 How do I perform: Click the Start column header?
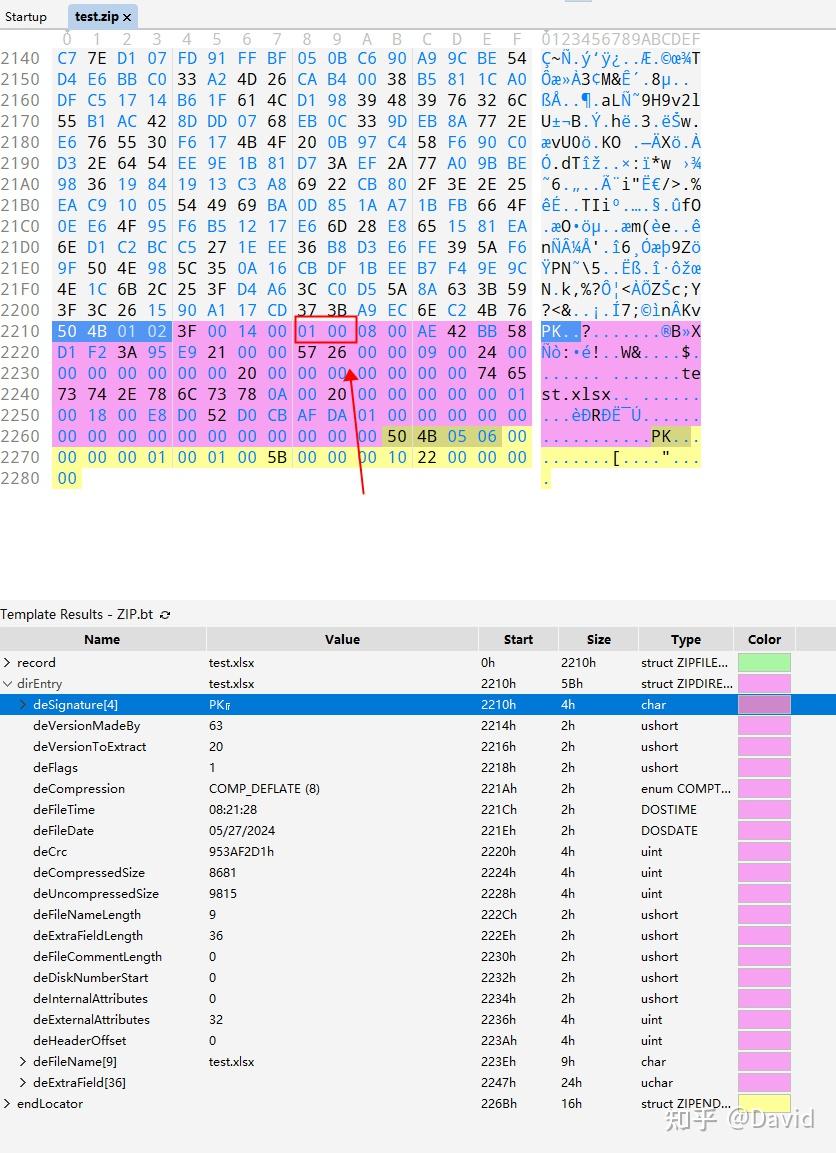(x=518, y=640)
